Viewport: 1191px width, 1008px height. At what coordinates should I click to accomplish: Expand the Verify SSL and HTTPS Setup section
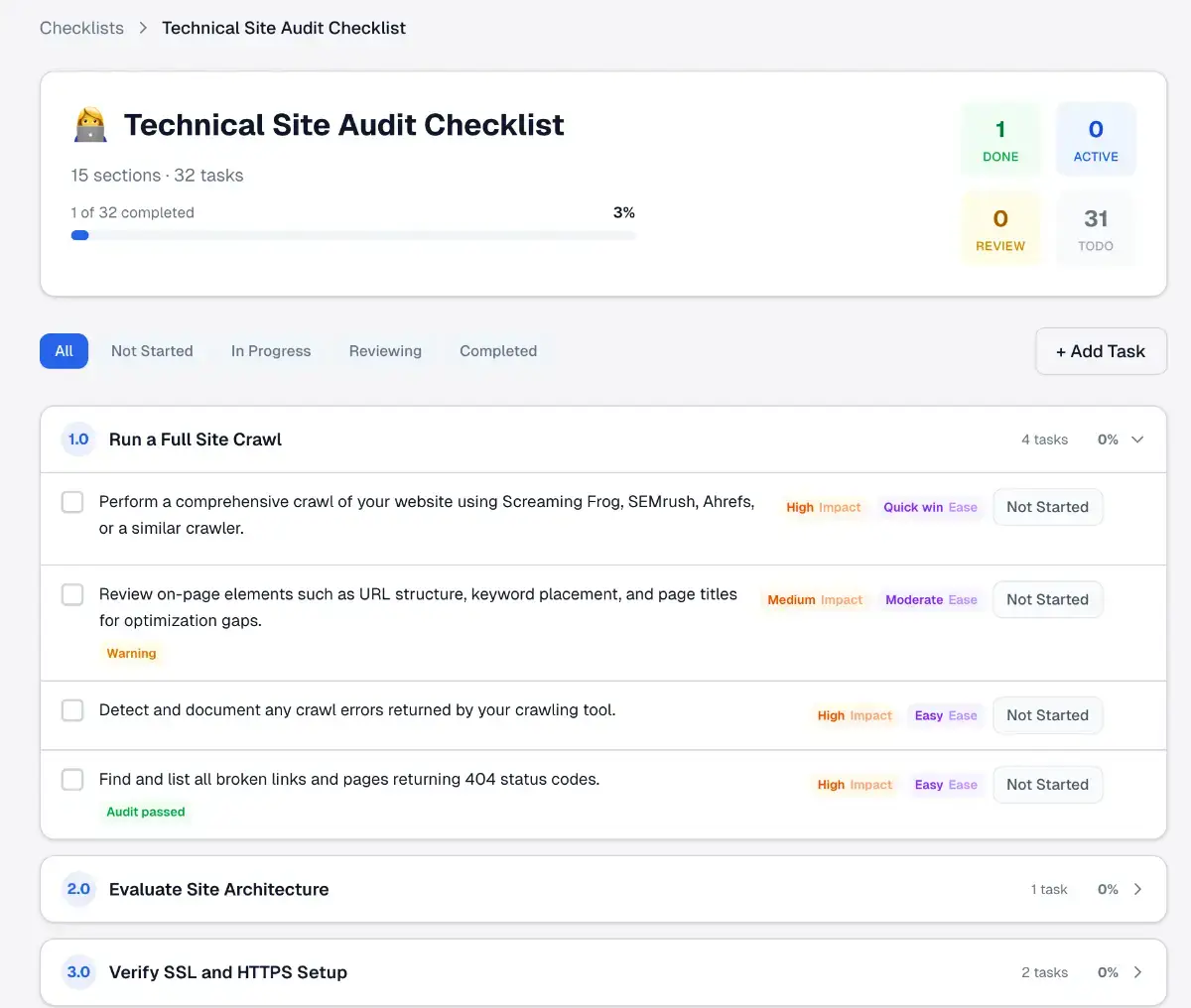coord(1137,972)
